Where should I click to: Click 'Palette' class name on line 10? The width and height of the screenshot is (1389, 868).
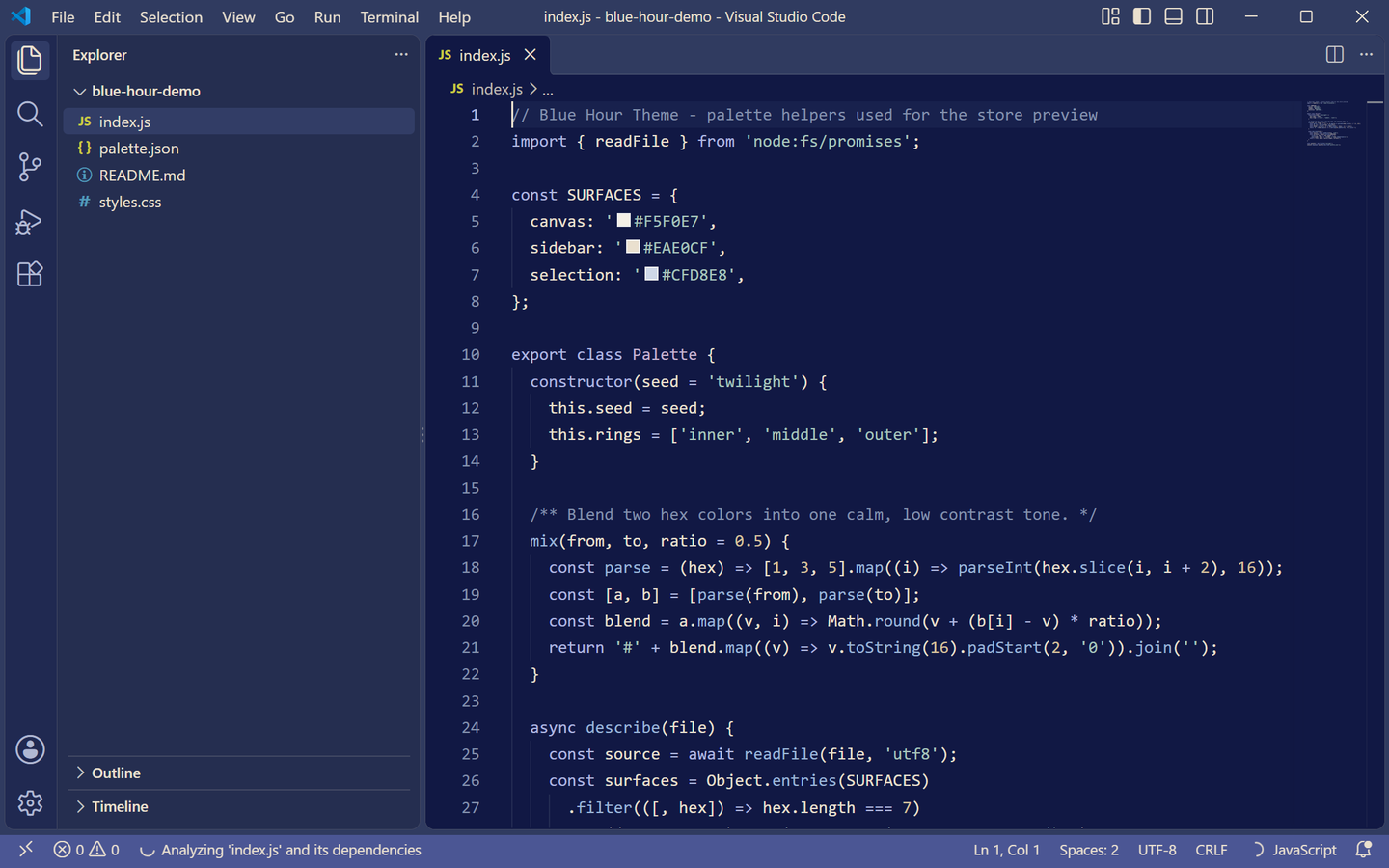point(665,354)
